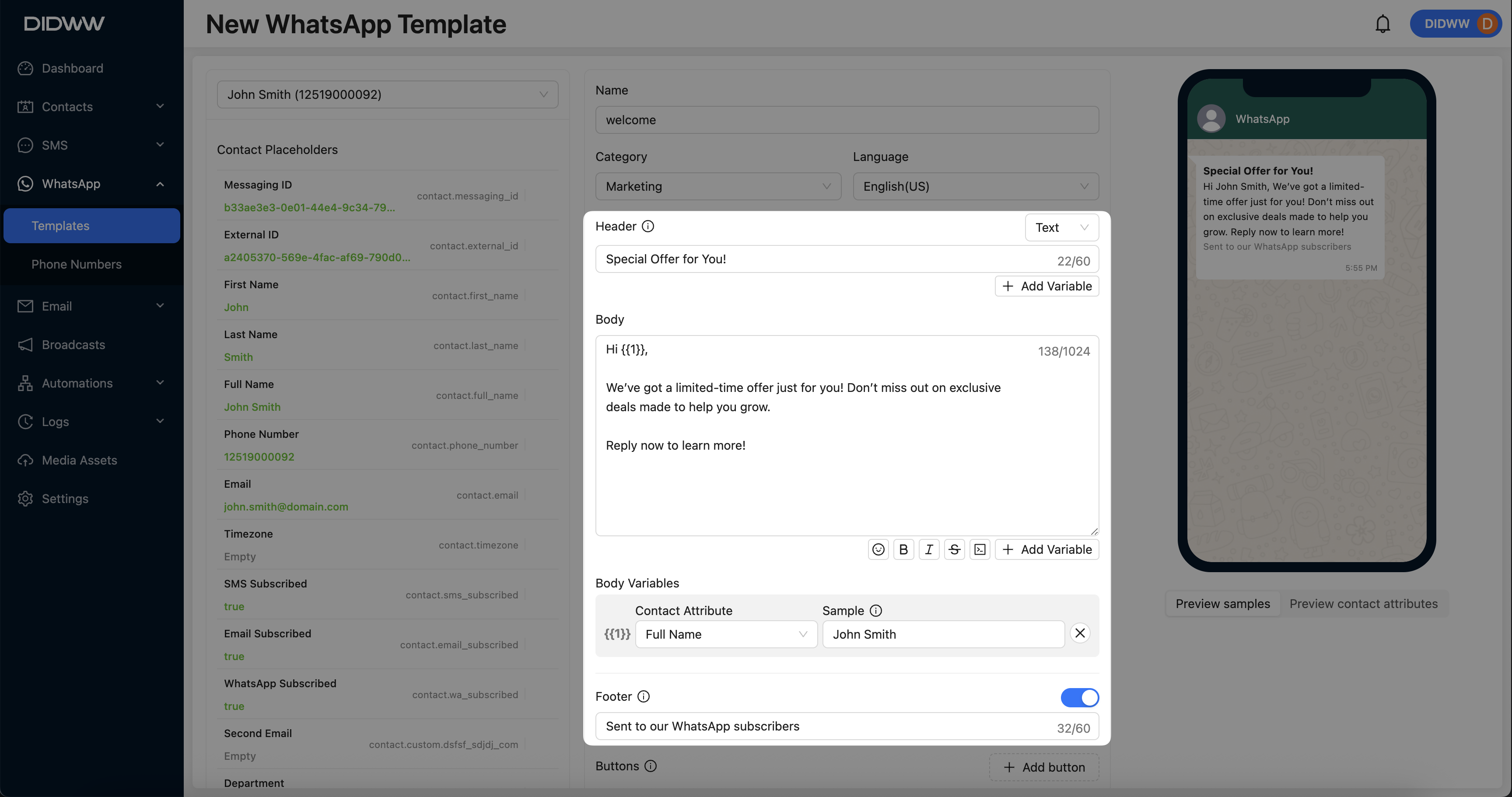Click the contact.email placeholder code

tap(487, 495)
